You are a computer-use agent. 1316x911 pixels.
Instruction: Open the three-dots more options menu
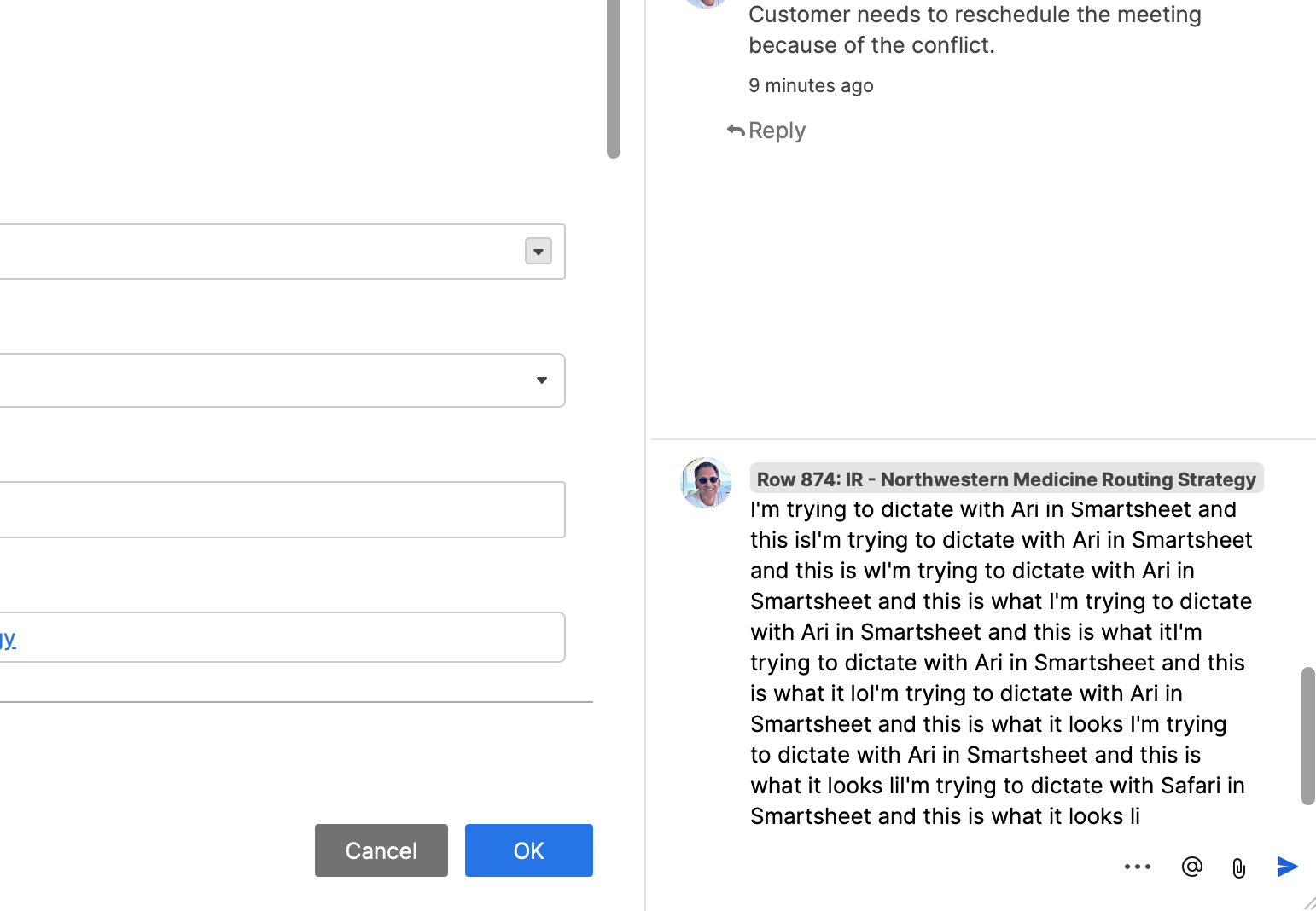(1138, 867)
